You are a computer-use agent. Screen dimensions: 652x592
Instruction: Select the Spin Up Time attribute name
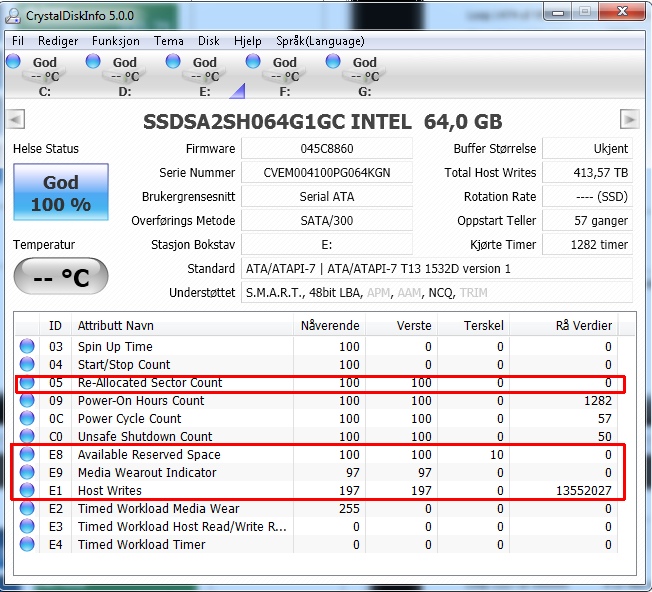pos(115,346)
